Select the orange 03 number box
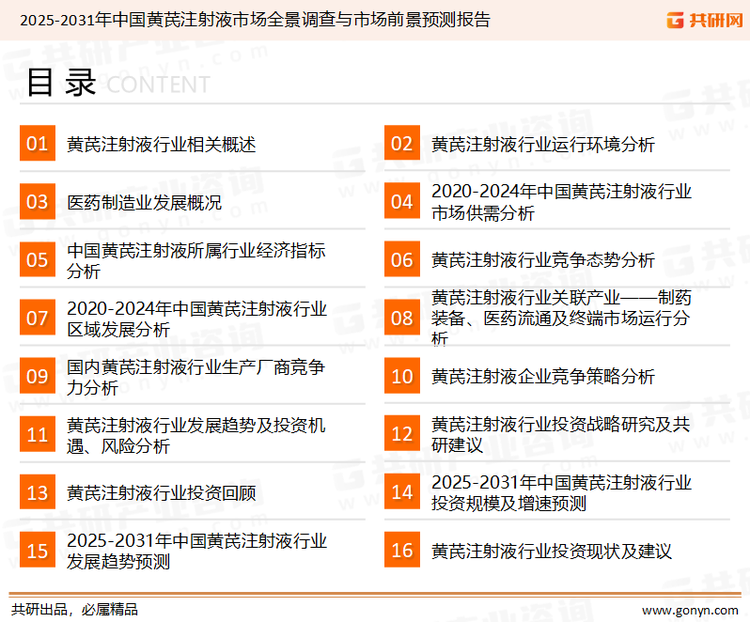Viewport: 750px width, 622px height. pos(37,201)
